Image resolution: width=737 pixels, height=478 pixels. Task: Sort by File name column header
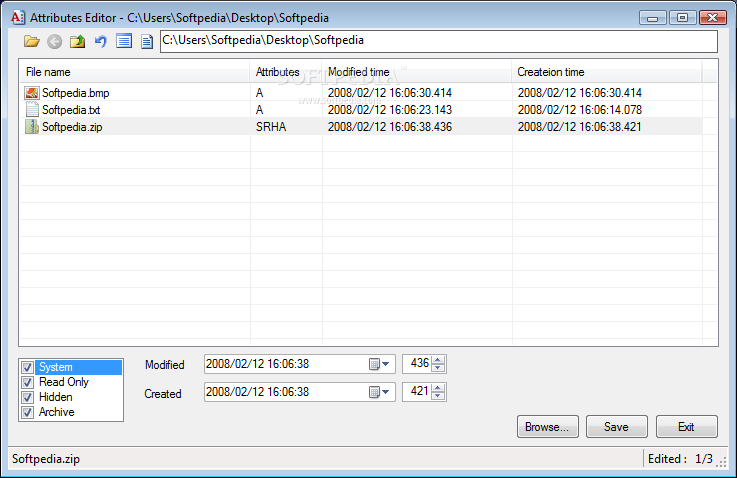click(x=134, y=72)
